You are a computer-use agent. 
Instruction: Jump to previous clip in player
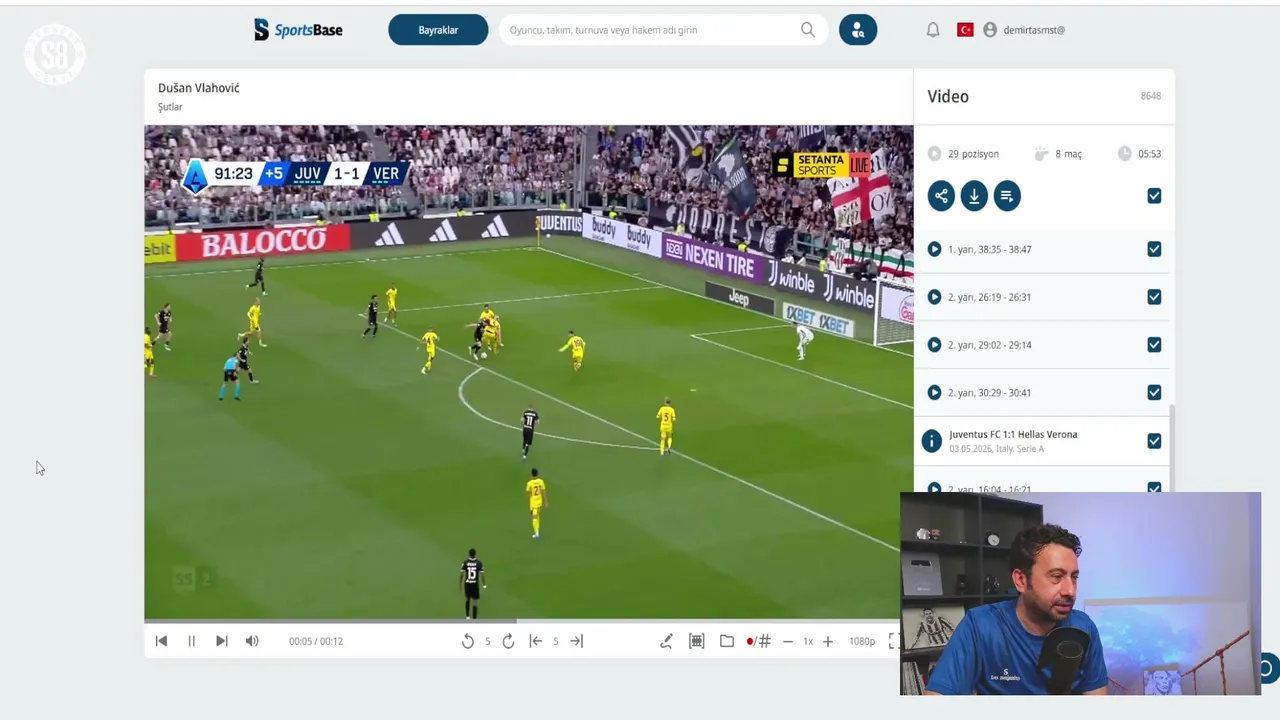pos(161,641)
